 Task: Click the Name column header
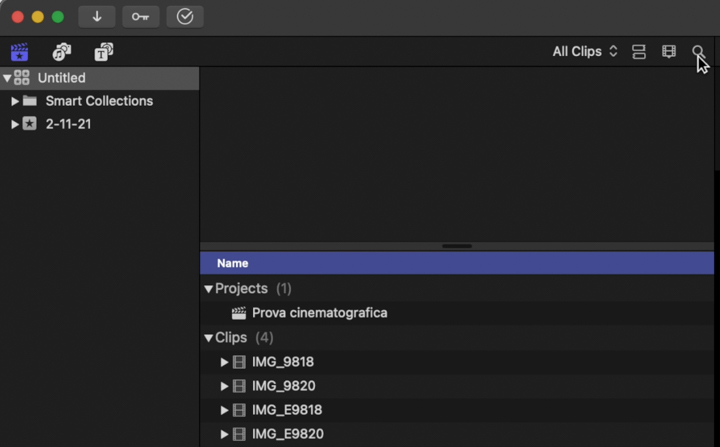[x=457, y=263]
